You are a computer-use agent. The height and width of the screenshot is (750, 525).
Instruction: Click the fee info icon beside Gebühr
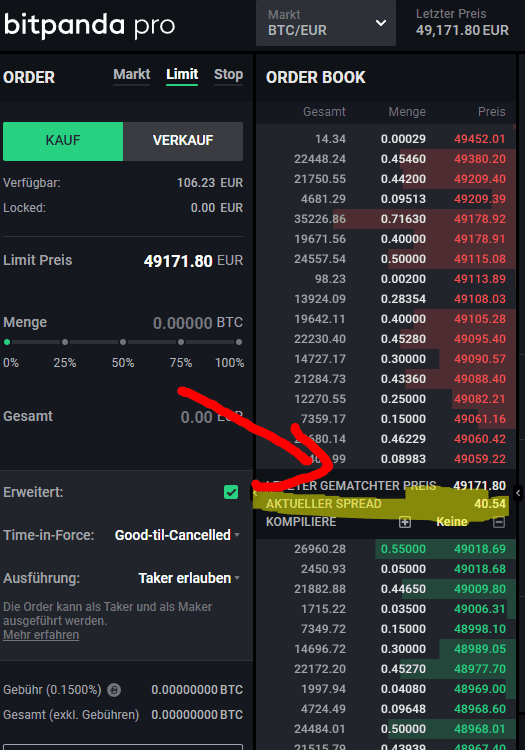pyautogui.click(x=114, y=690)
